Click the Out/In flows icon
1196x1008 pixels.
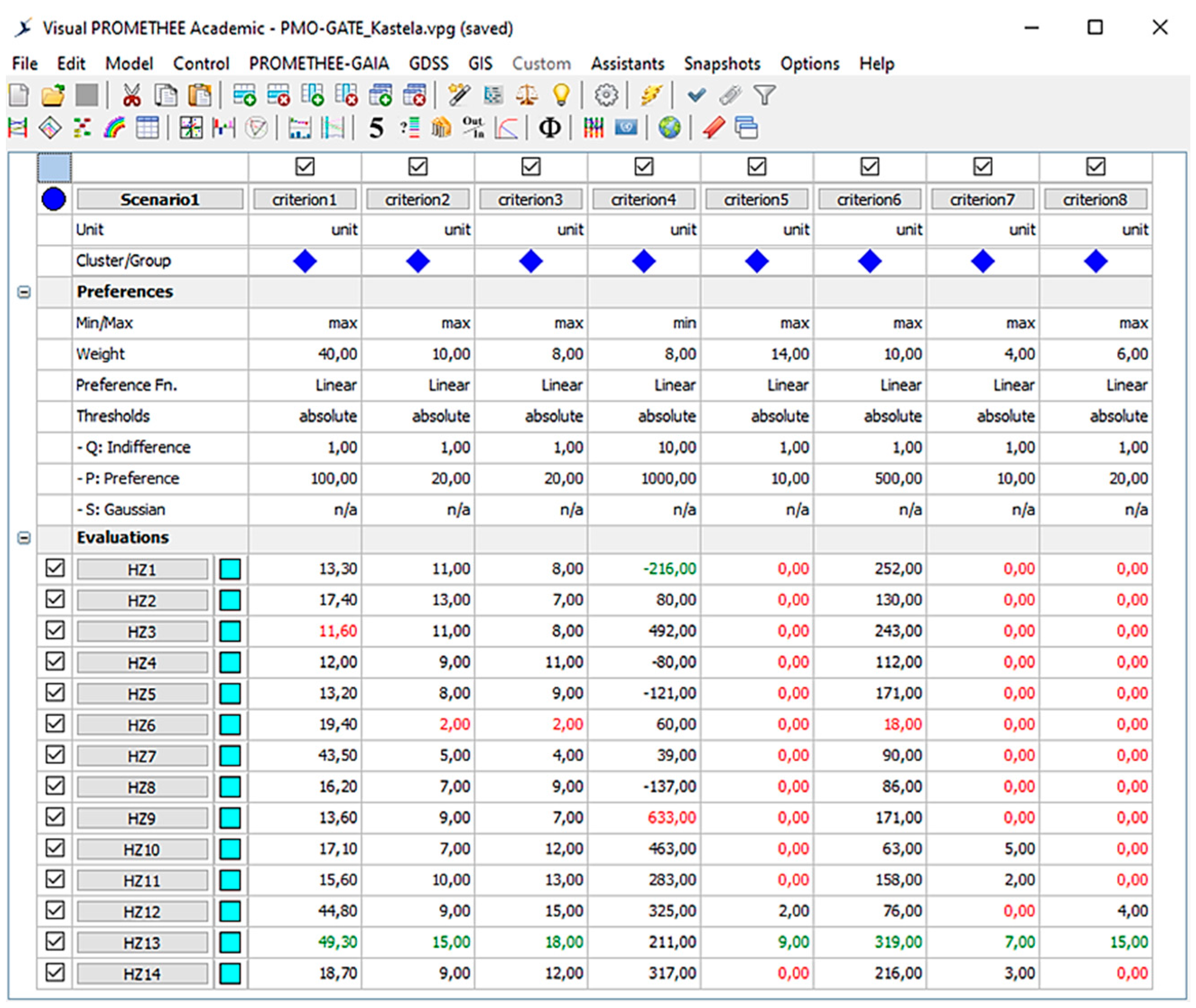click(473, 128)
